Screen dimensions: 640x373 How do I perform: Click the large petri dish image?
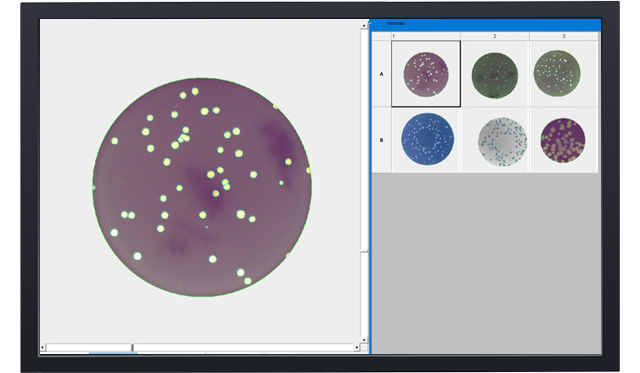tap(202, 187)
